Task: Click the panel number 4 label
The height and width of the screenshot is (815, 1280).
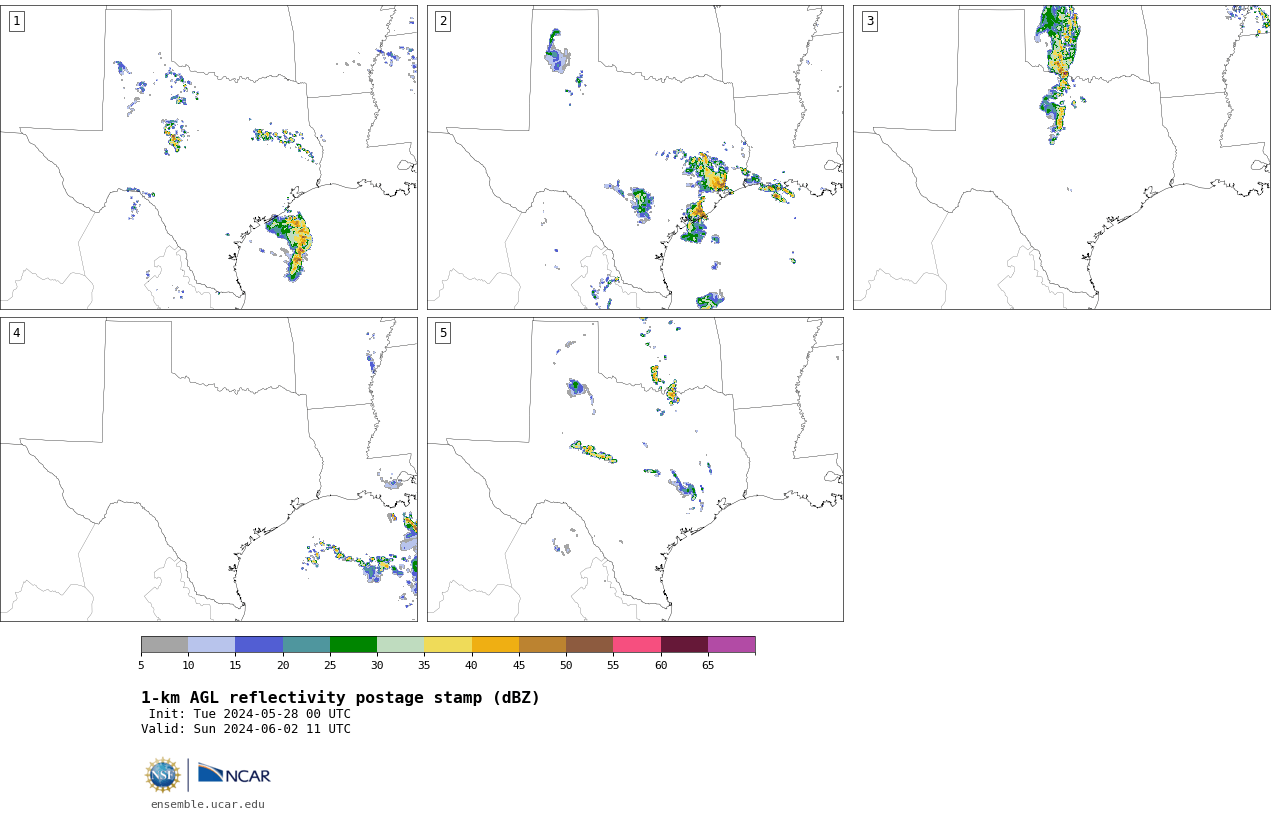Action: [x=17, y=333]
